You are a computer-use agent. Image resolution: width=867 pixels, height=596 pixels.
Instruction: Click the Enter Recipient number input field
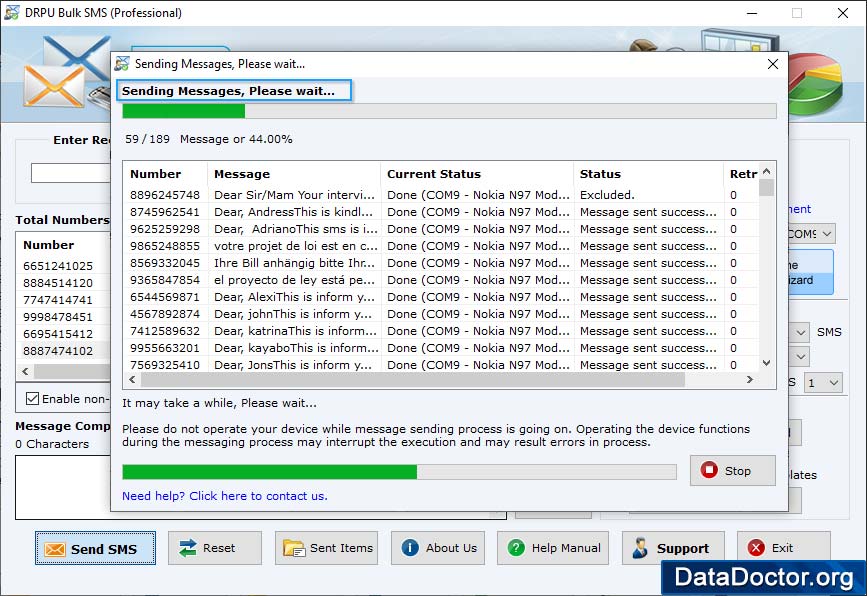(x=71, y=172)
